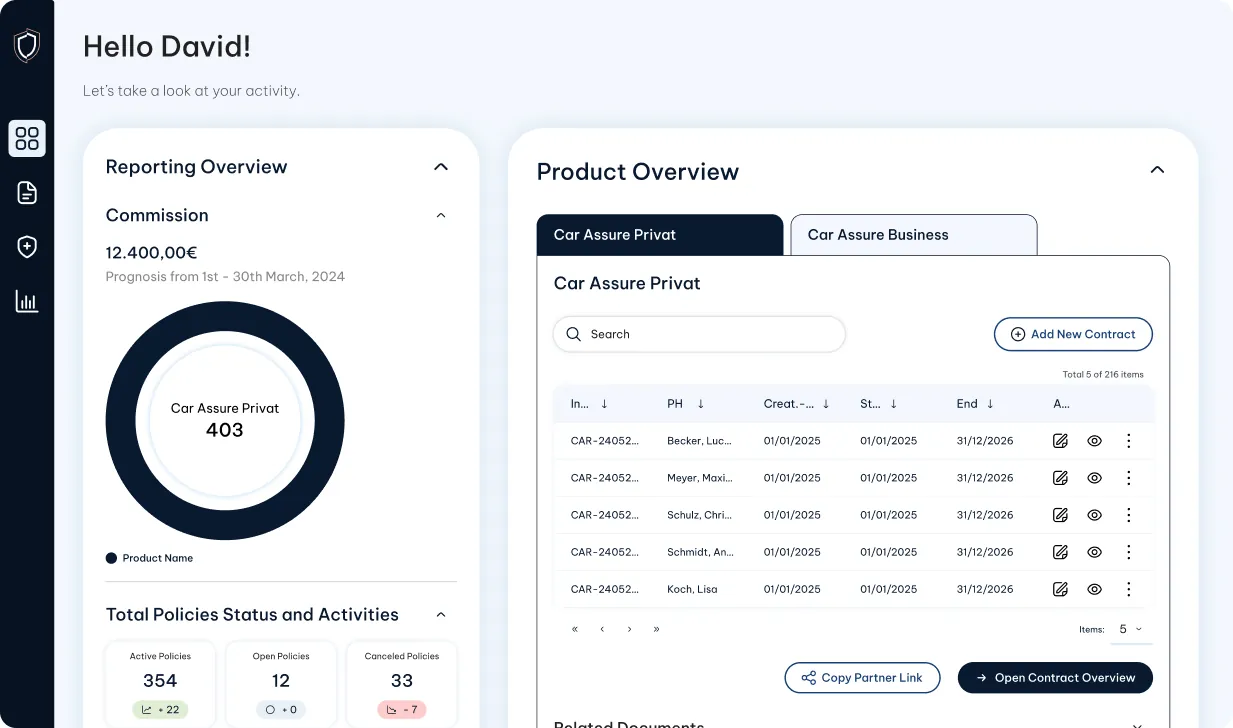This screenshot has height=728, width=1233.
Task: Open the Items per page dropdown
Action: coord(1131,629)
